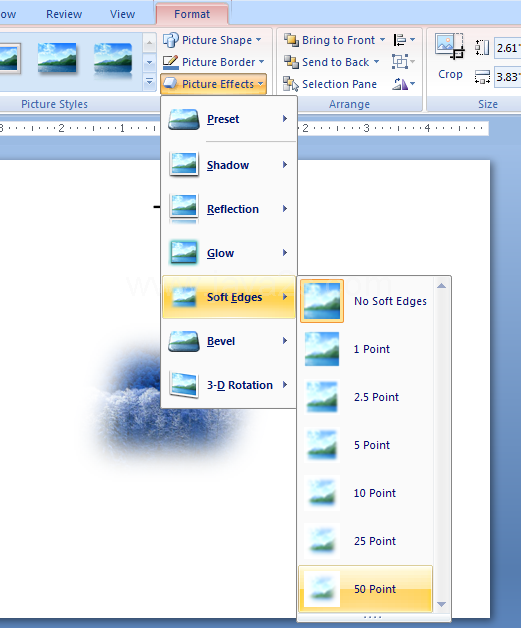Click the Bring to Front icon

291,40
